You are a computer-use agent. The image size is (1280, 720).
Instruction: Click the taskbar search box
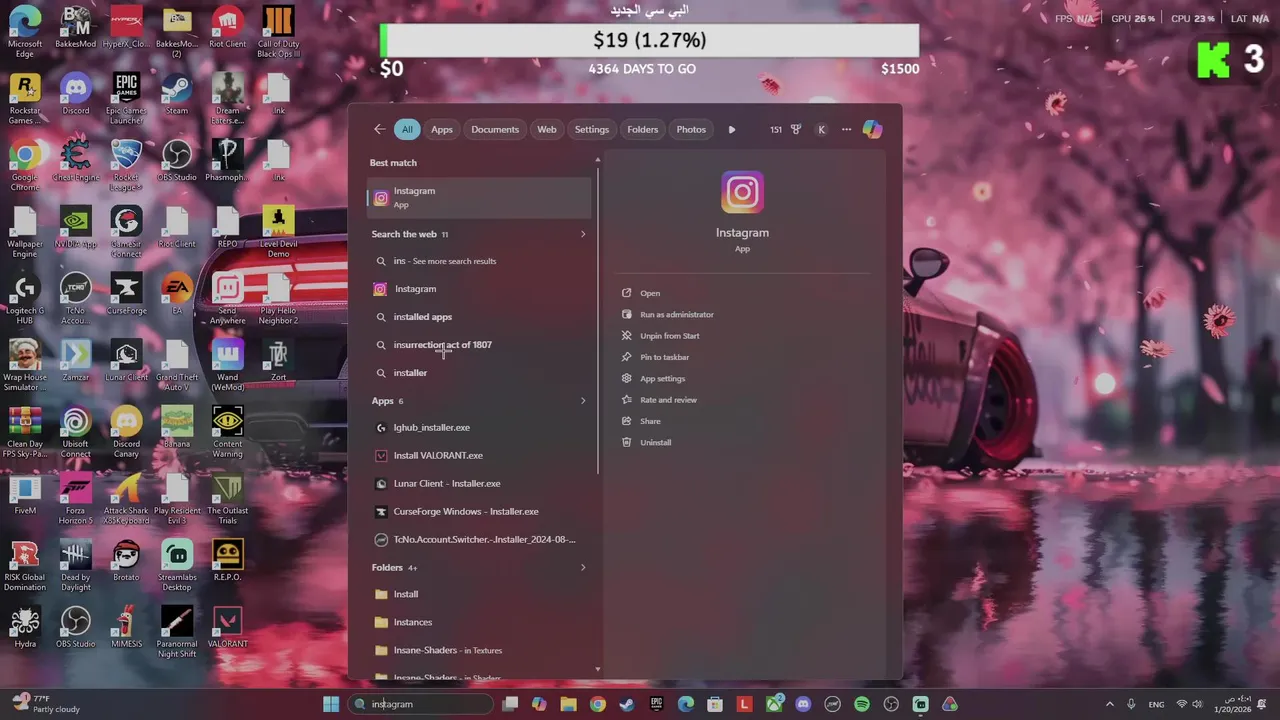pos(420,704)
